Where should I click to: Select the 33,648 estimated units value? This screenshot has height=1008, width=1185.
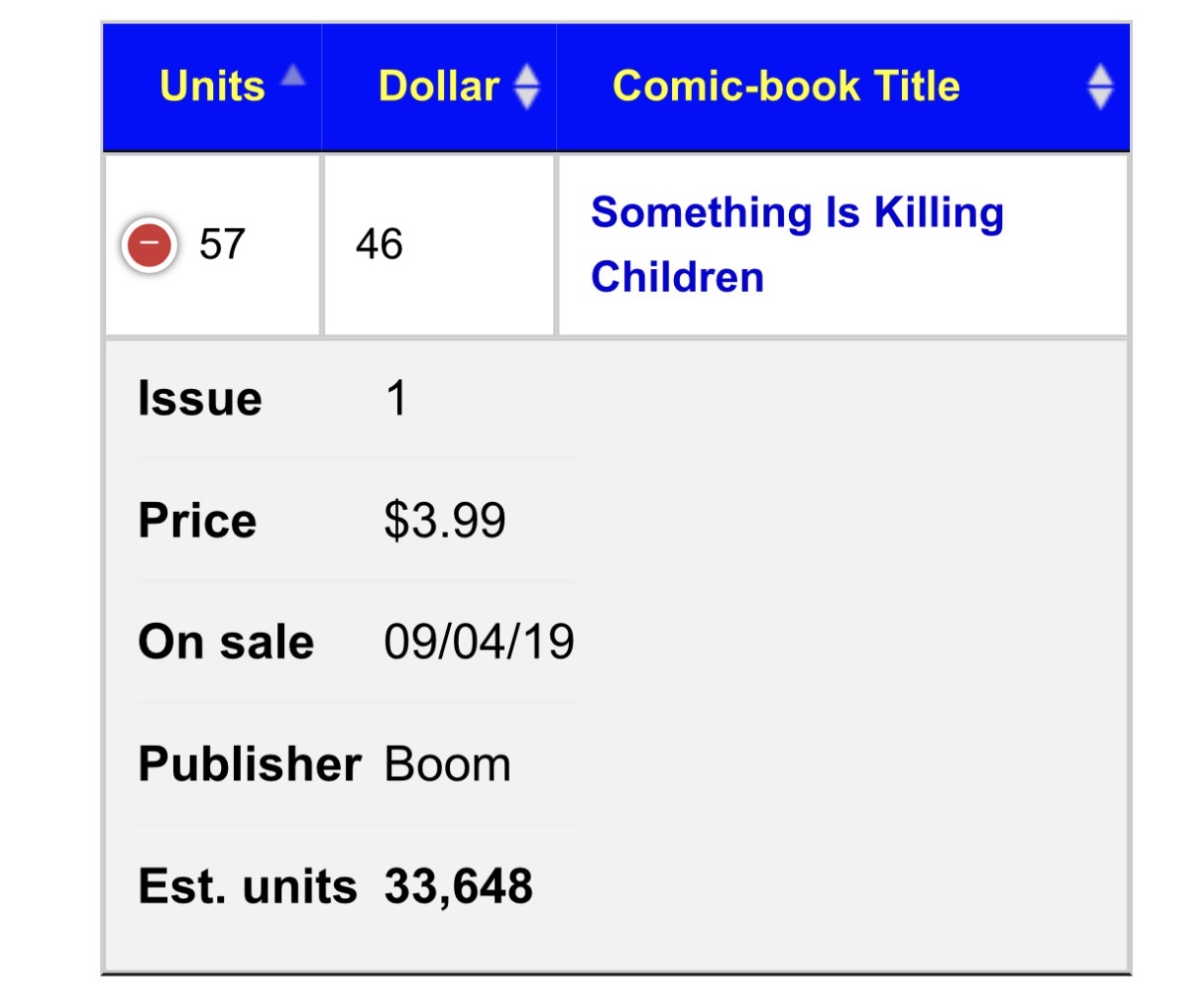tap(458, 886)
